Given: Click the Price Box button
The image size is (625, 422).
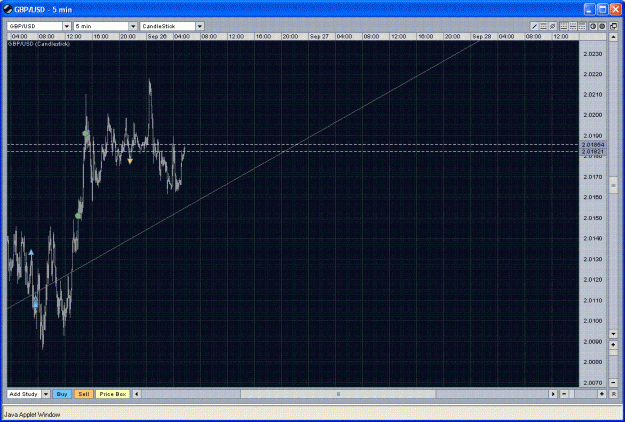Looking at the screenshot, I should 113,394.
